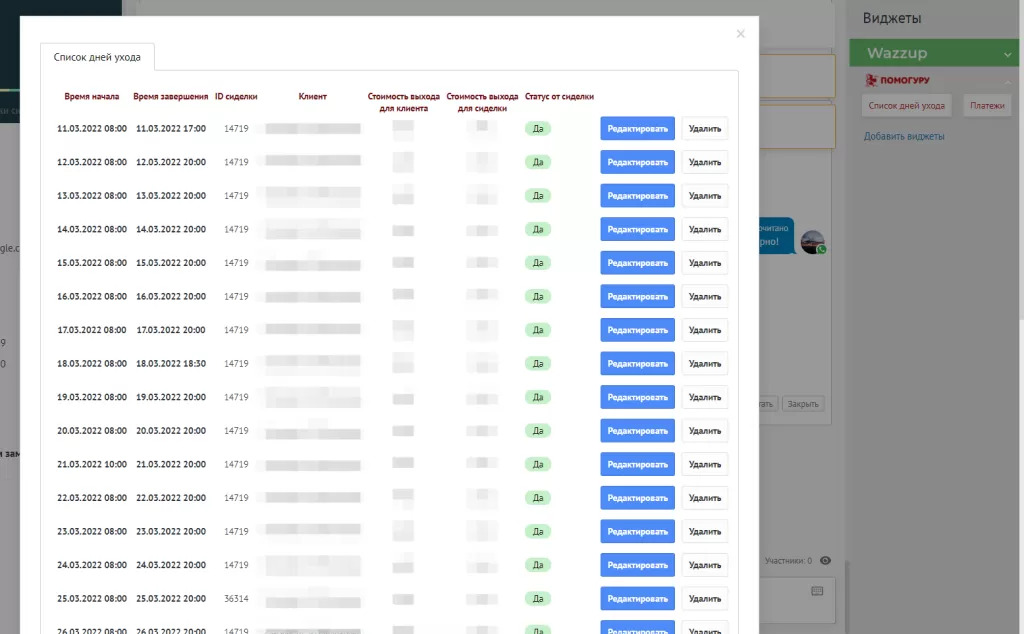The image size is (1024, 634).
Task: Click the Стоимость выхода для сиделки header
Action: (482, 103)
